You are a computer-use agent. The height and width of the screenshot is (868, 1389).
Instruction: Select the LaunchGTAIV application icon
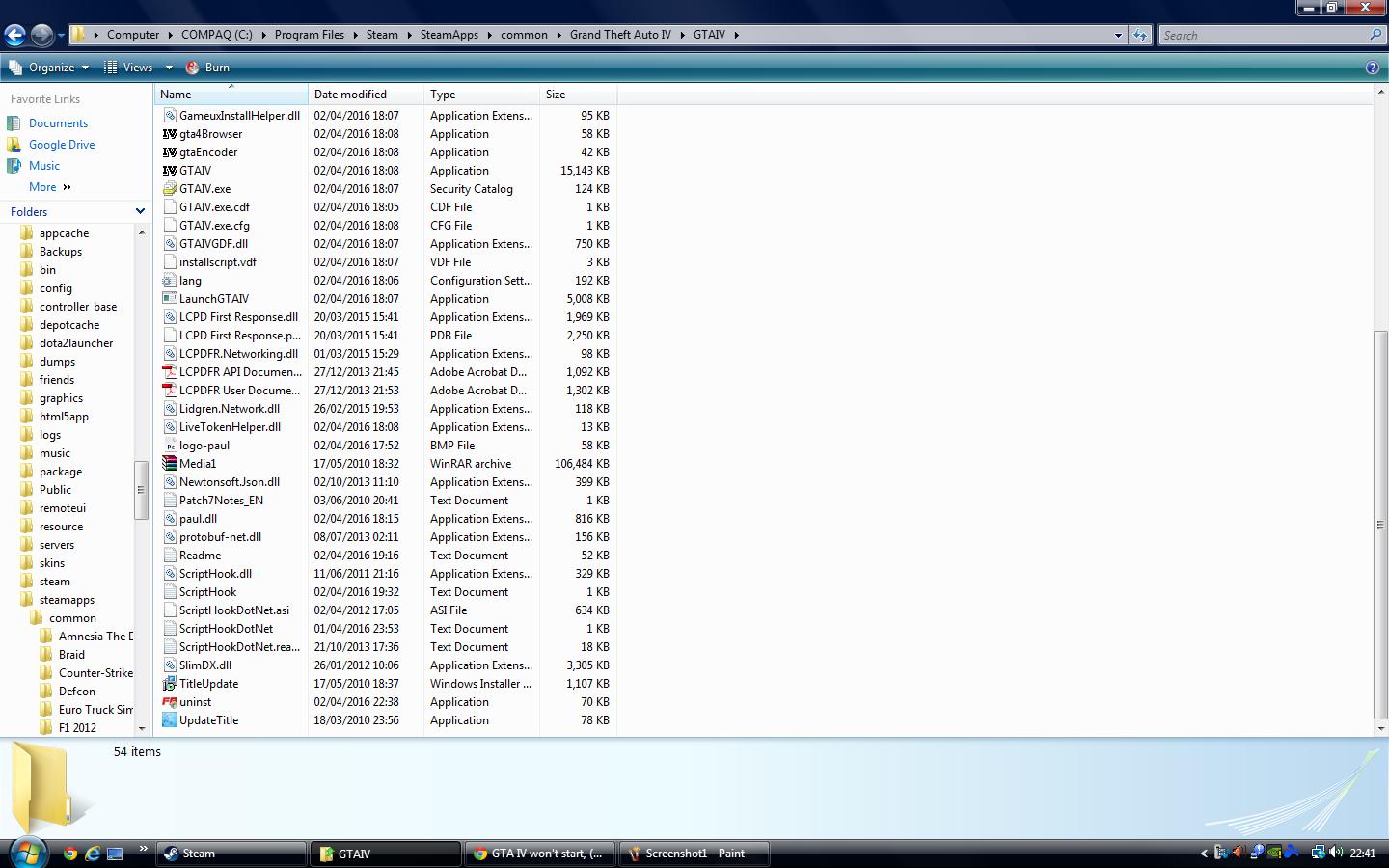click(170, 299)
